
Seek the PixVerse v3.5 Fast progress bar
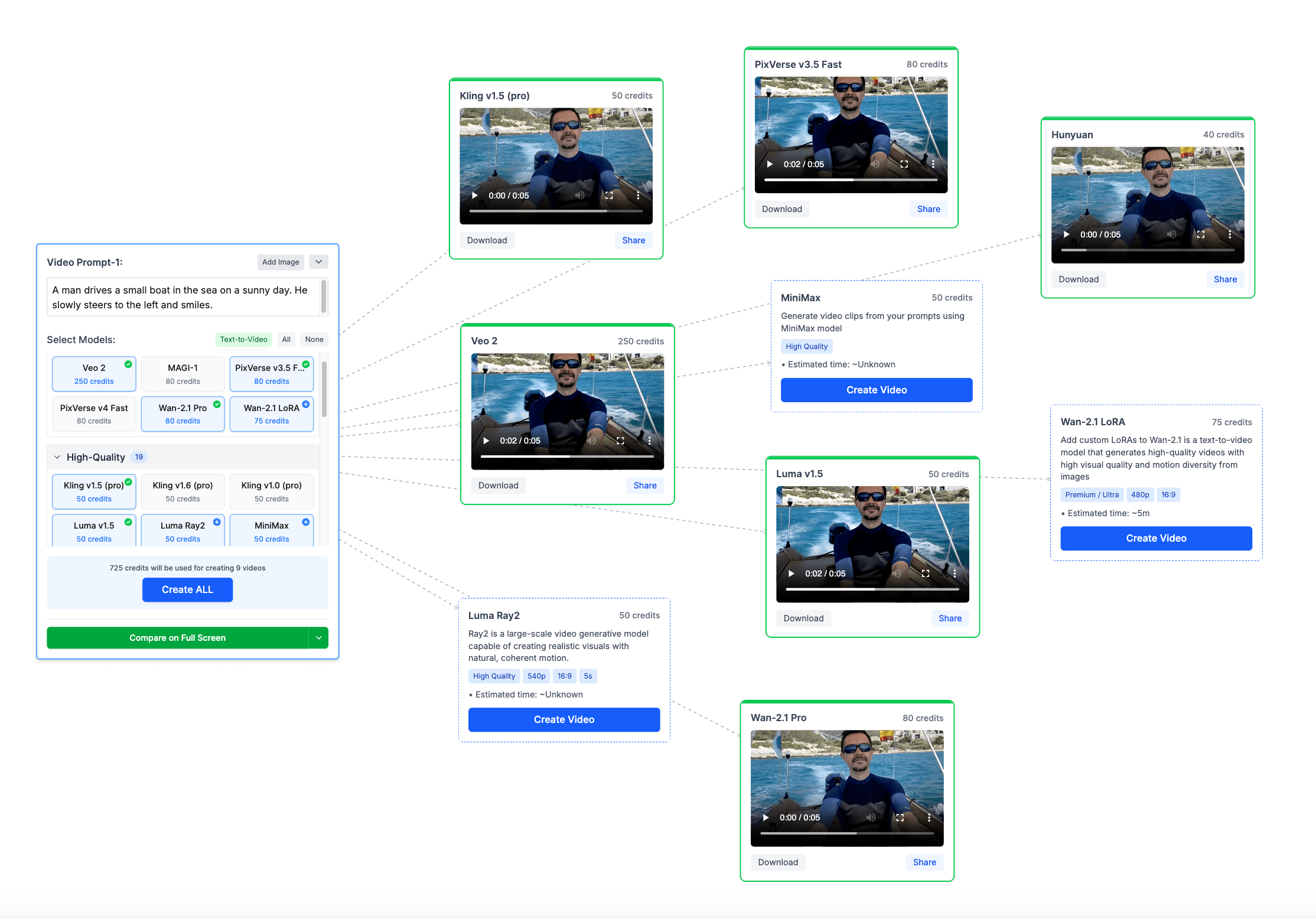point(851,180)
